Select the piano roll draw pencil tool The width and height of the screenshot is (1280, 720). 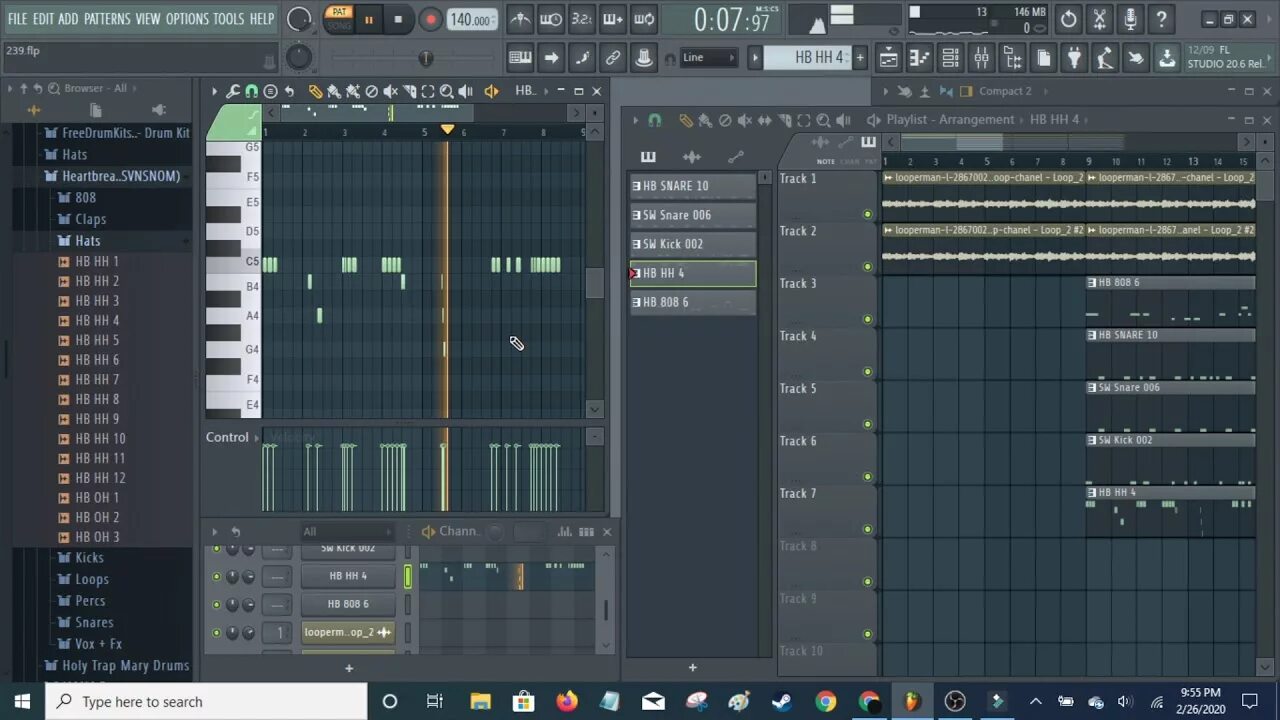tap(315, 91)
